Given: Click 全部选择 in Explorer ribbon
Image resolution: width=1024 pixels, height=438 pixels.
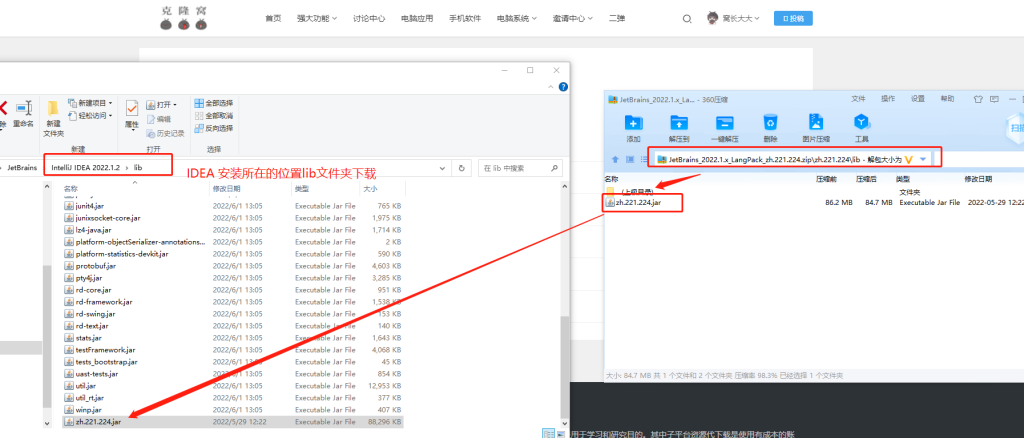Looking at the screenshot, I should point(214,103).
